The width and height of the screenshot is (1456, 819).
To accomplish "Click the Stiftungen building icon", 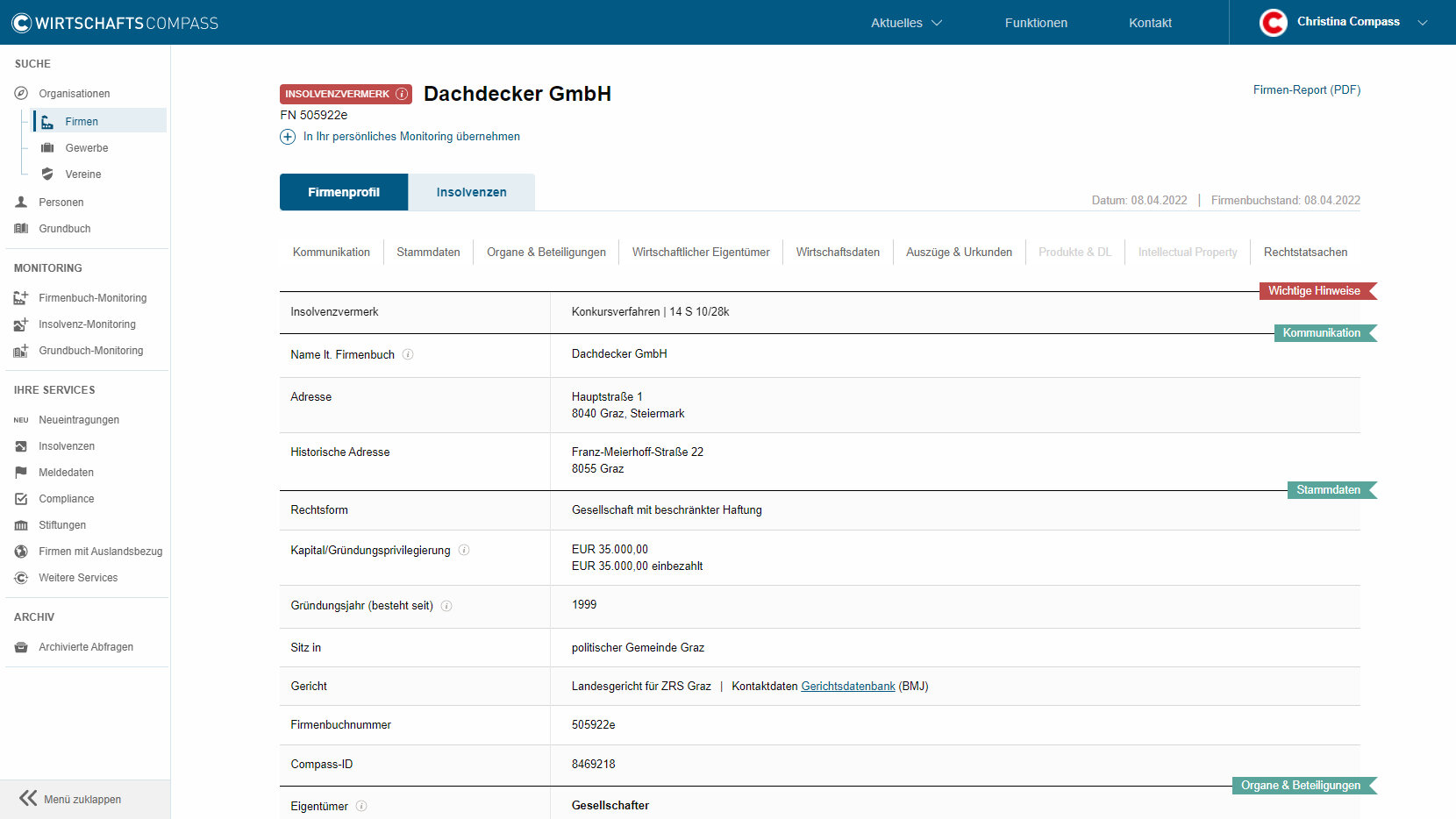I will click(x=21, y=525).
